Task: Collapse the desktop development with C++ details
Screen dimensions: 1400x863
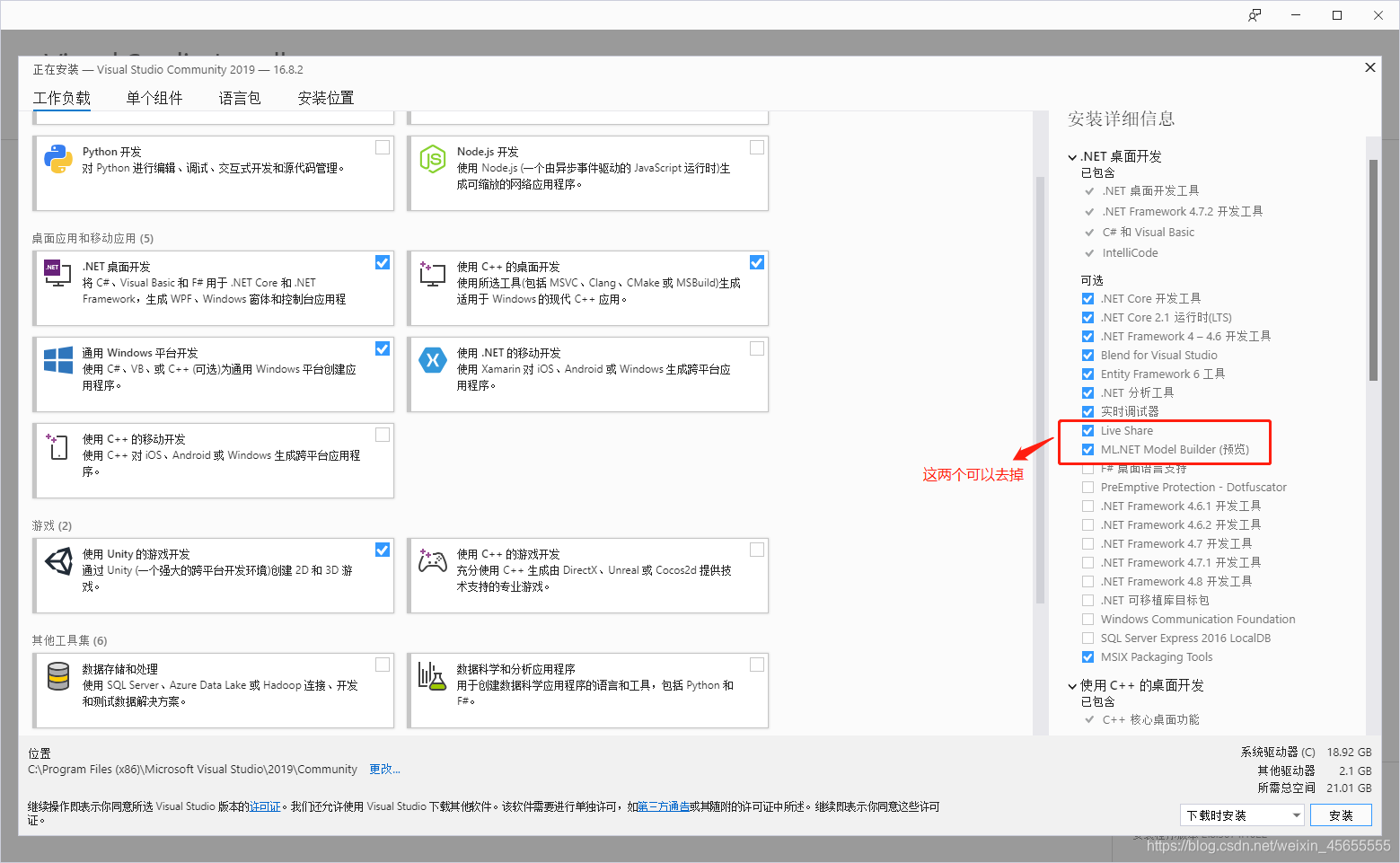Action: tap(1072, 686)
